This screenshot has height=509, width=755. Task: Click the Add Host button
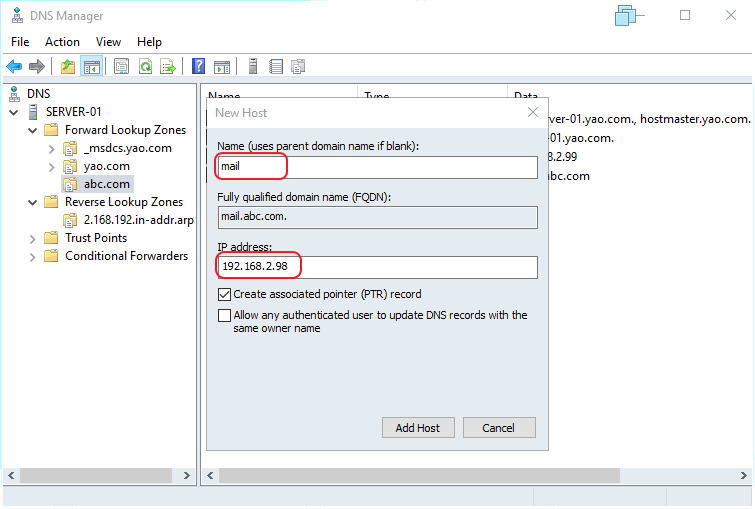(418, 428)
